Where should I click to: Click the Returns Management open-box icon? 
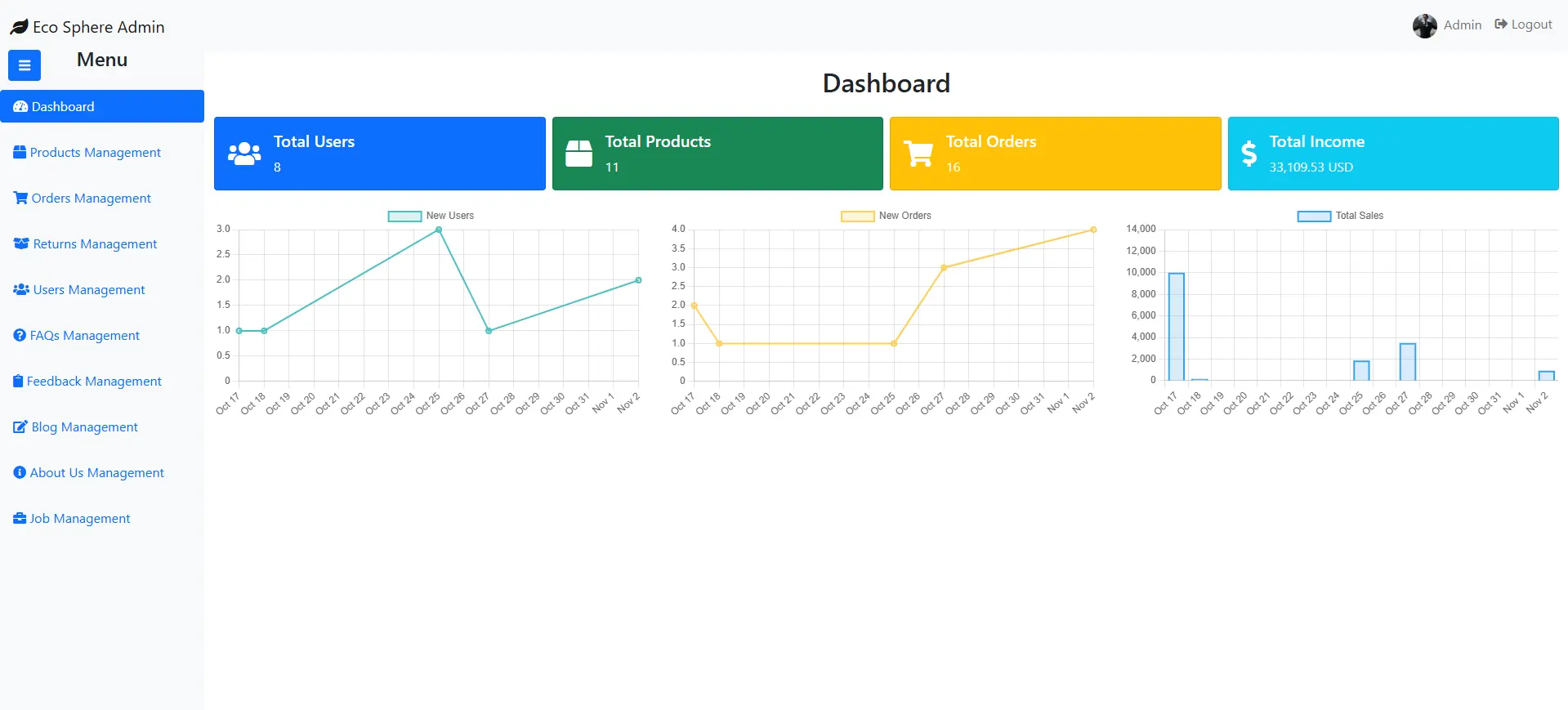point(21,243)
